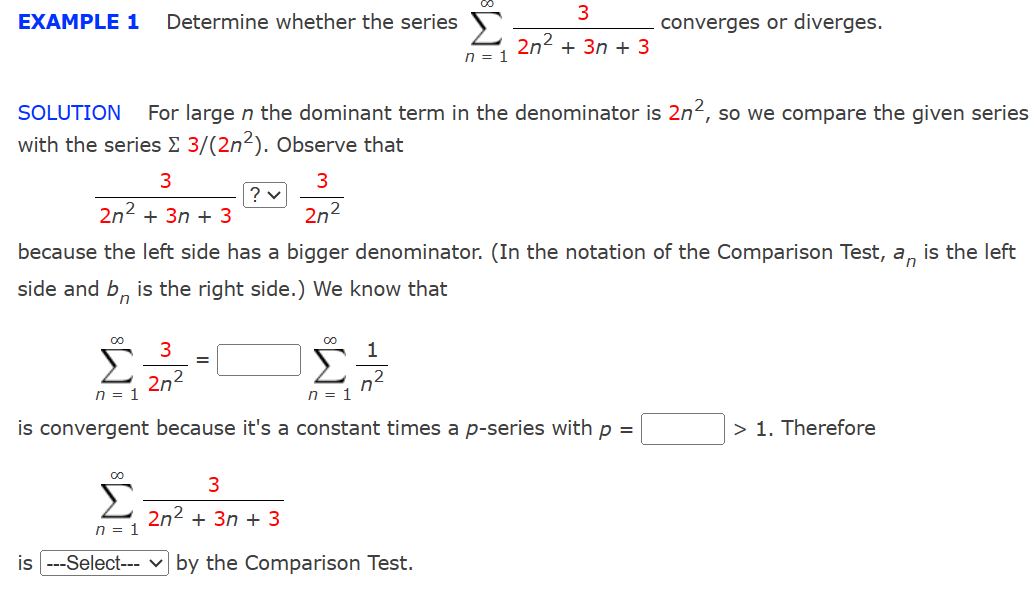Click the series term 3 over 2n²+3n+3
The width and height of the screenshot is (1036, 595).
click(x=213, y=498)
